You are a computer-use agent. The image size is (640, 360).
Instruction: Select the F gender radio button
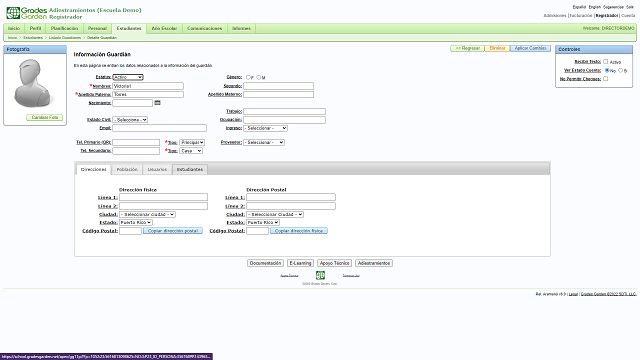coord(248,77)
